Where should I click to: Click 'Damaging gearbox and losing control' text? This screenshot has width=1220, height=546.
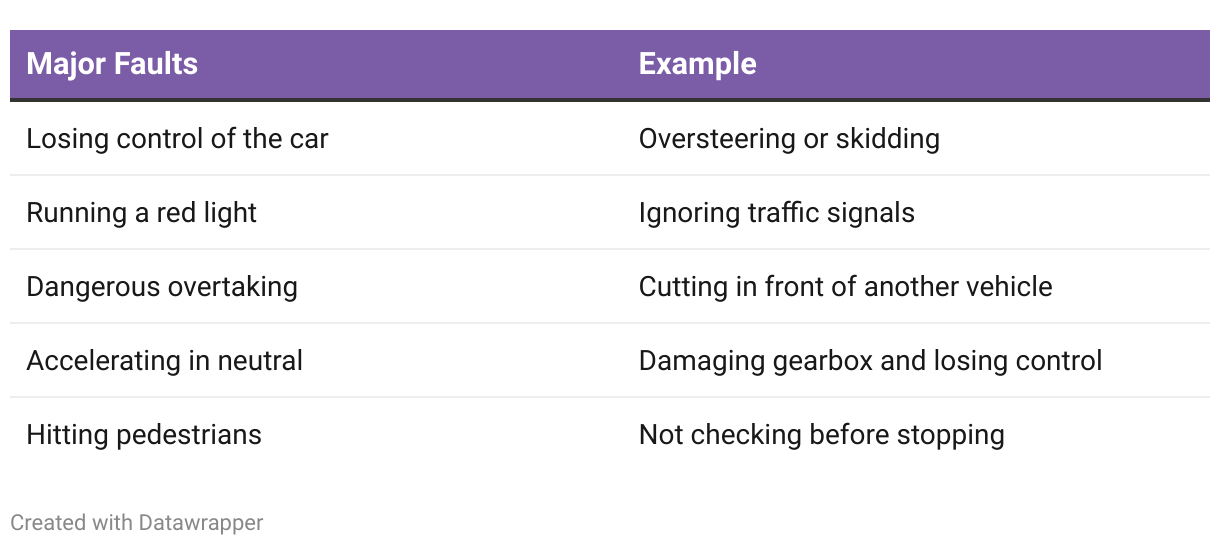pyautogui.click(x=870, y=360)
